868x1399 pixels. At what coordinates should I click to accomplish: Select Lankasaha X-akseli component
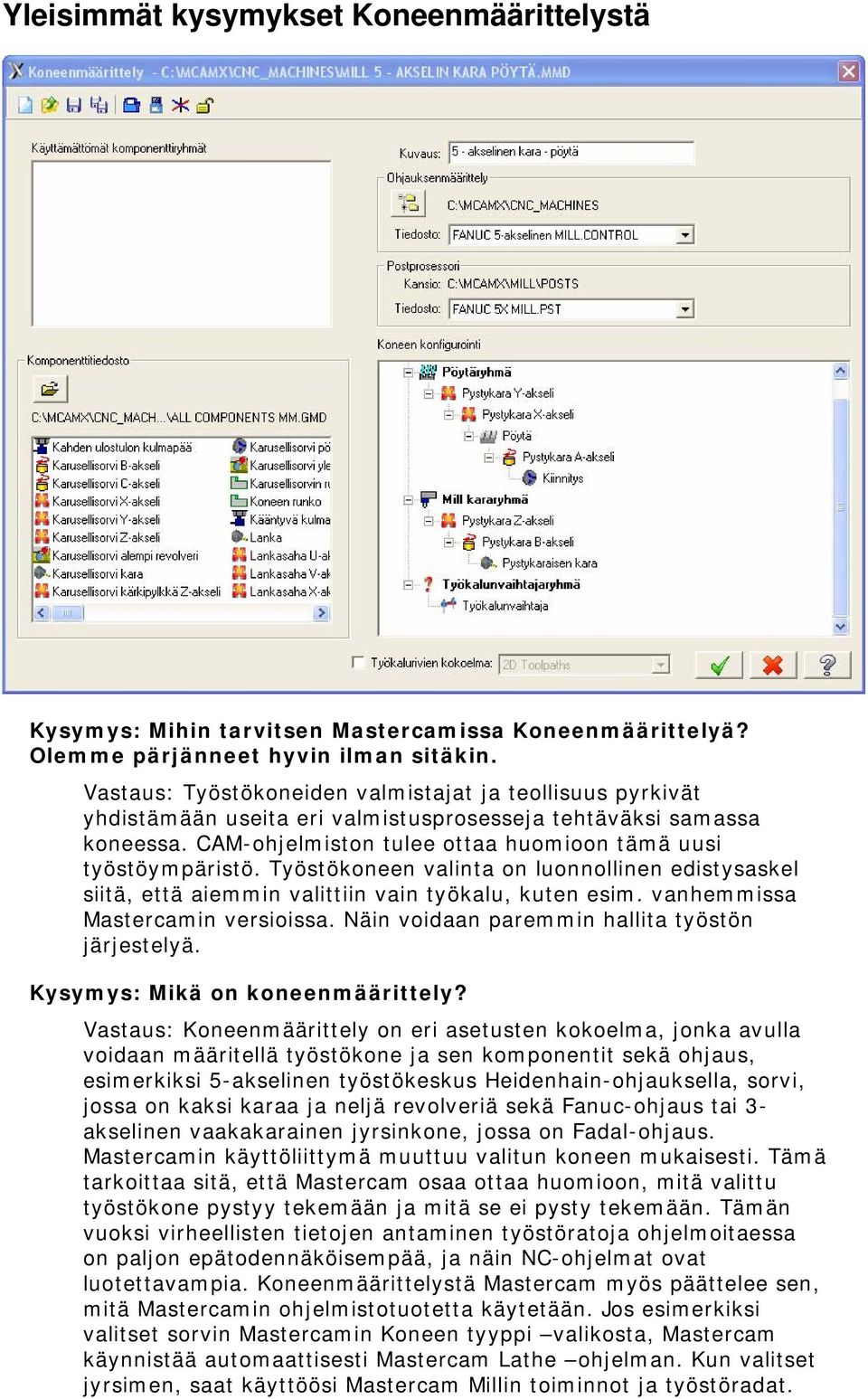click(281, 591)
